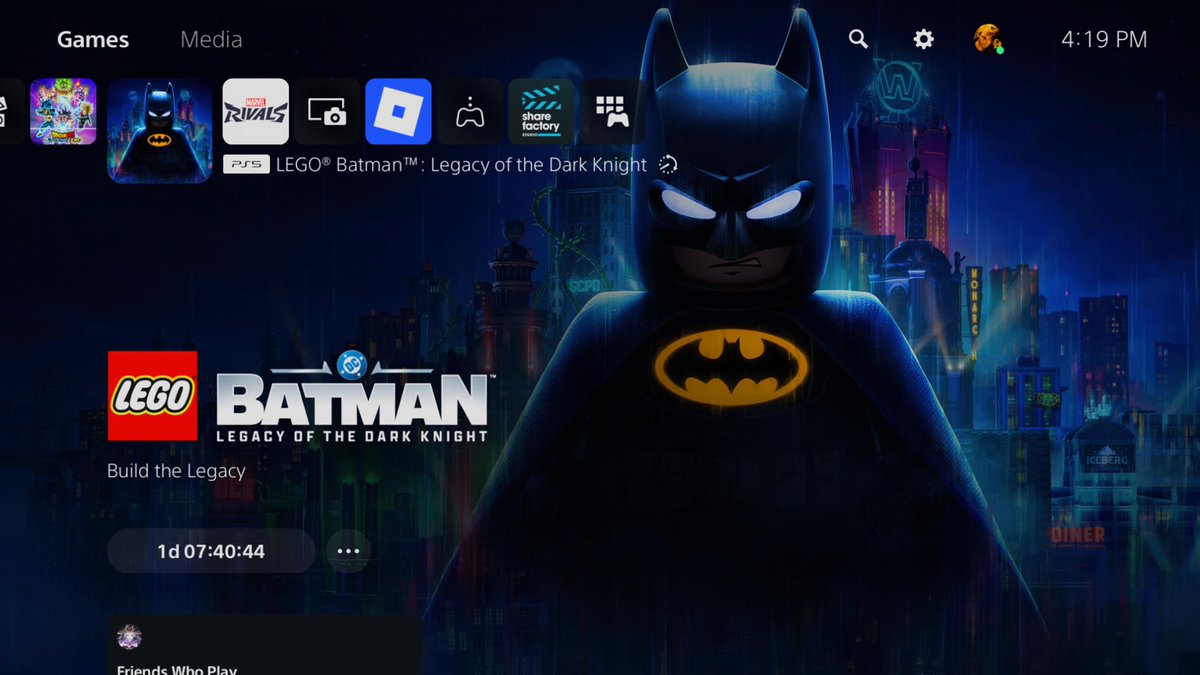Select the Games tab
The height and width of the screenshot is (675, 1200).
[93, 40]
